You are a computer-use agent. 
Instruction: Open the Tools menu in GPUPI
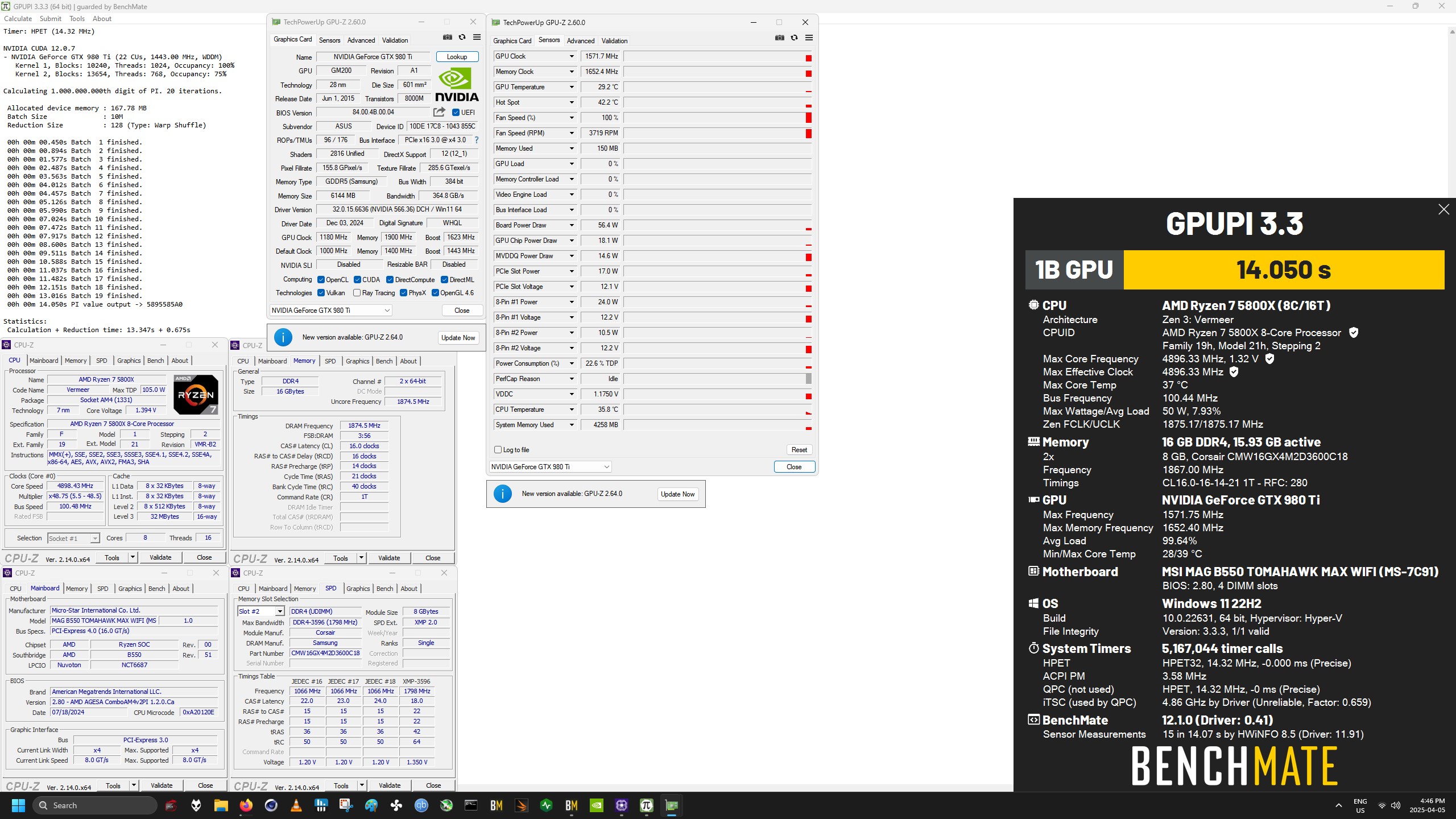(77, 19)
